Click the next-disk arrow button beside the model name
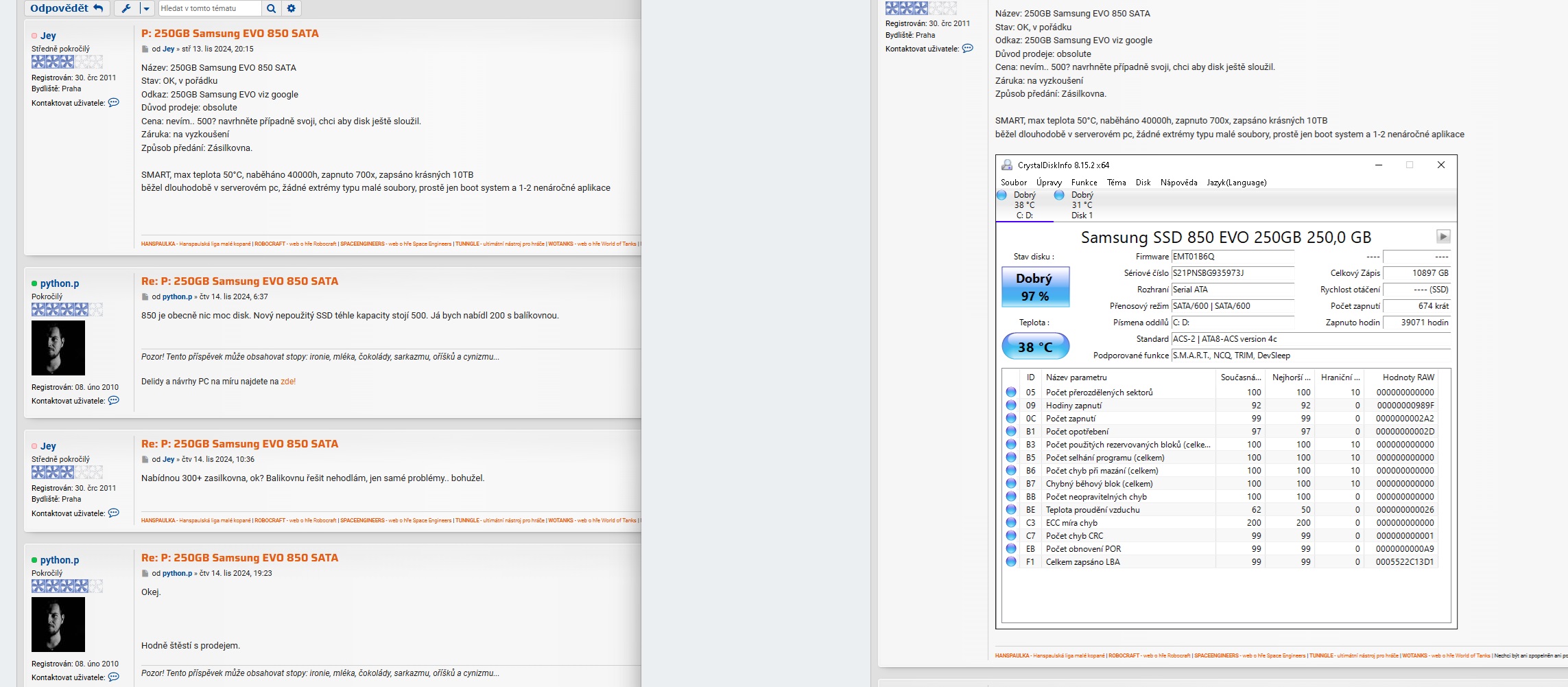 pyautogui.click(x=1443, y=237)
